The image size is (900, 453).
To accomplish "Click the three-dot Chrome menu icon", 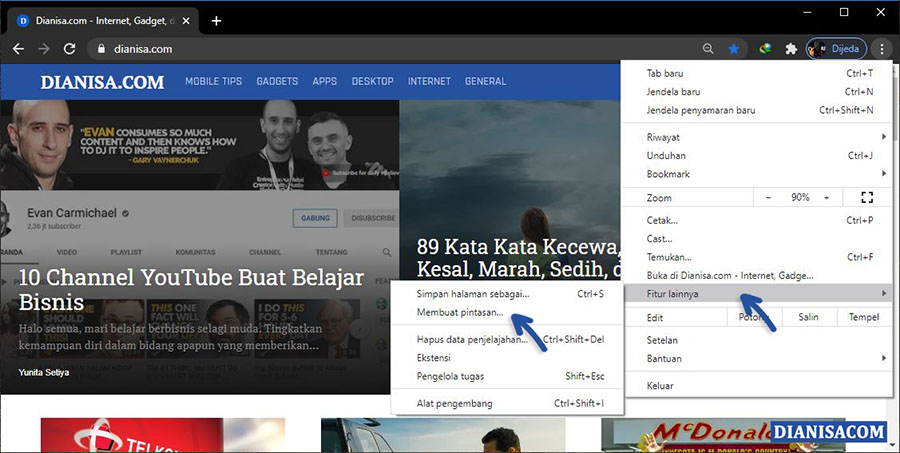I will (x=882, y=49).
